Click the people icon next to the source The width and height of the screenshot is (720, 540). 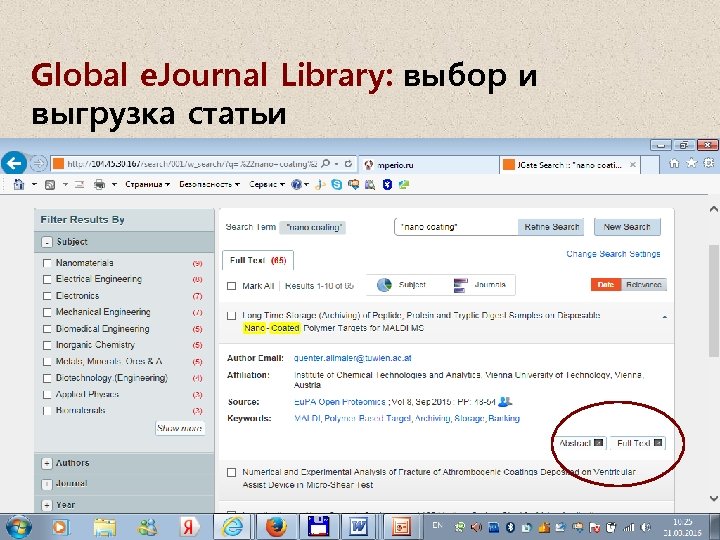[x=505, y=402]
